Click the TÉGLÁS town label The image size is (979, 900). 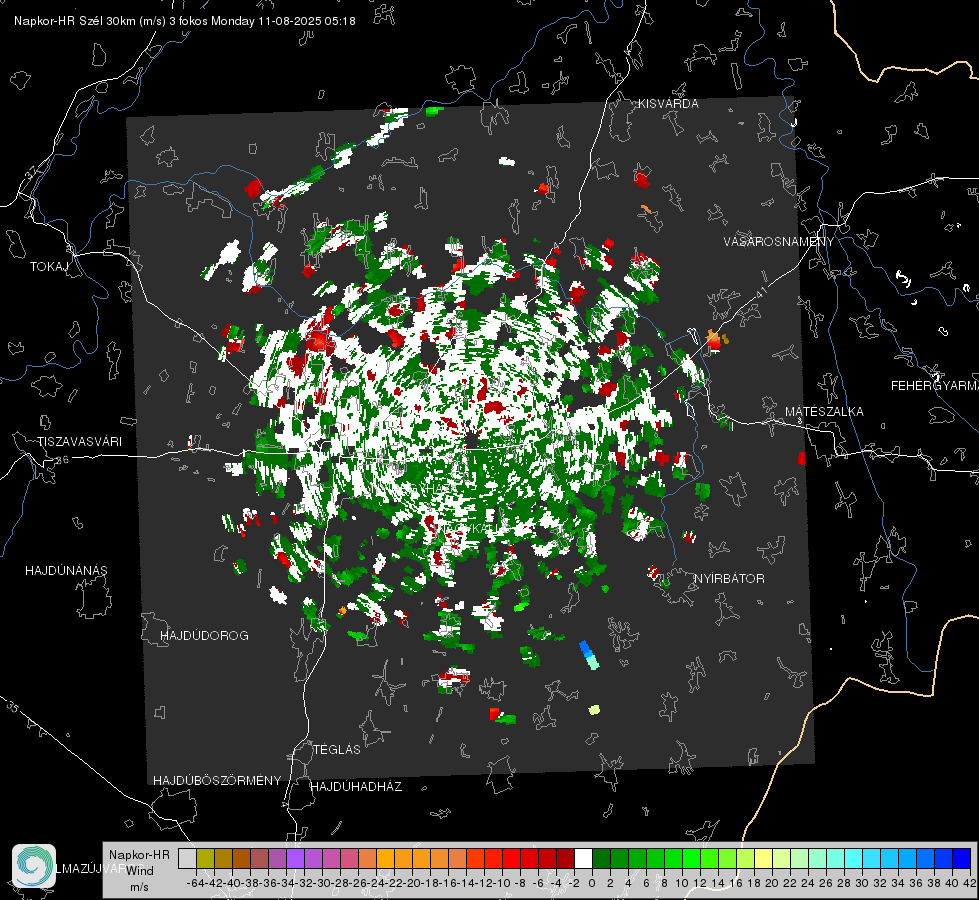(337, 749)
